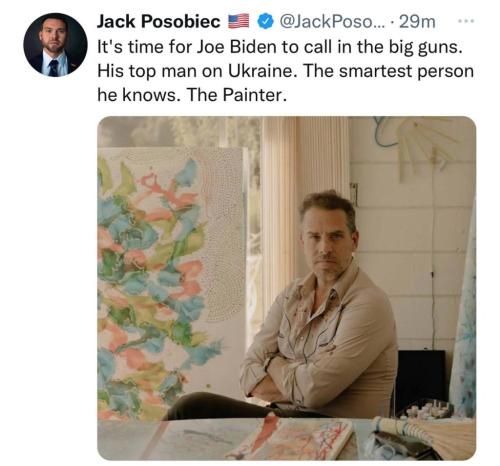Click the blue verified checkmark badge
Image resolution: width=500 pixels, height=466 pixels.
[x=265, y=22]
